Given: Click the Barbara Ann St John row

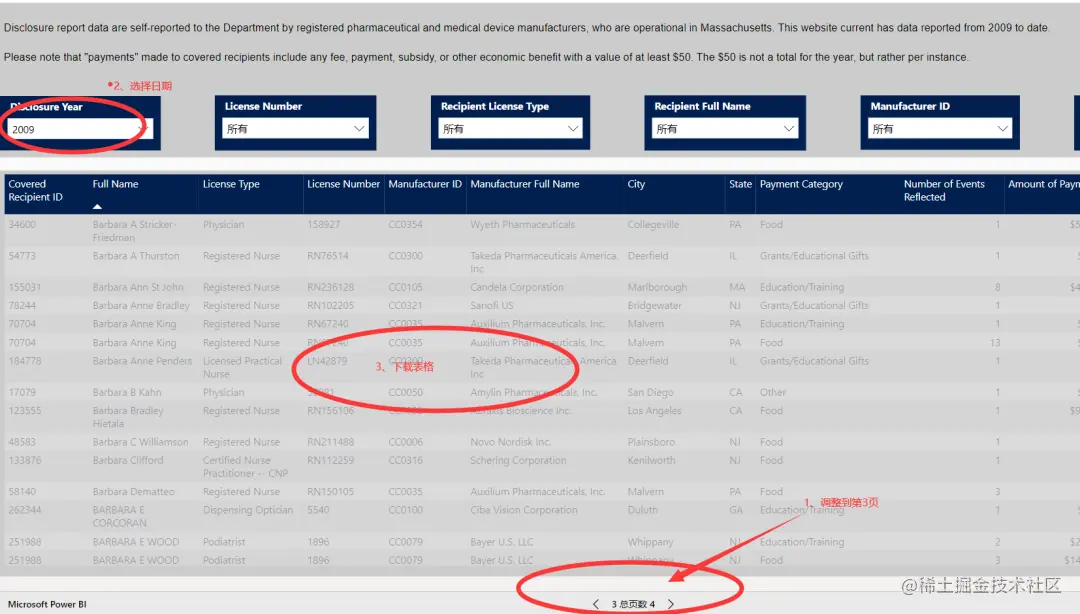Looking at the screenshot, I should [x=541, y=287].
